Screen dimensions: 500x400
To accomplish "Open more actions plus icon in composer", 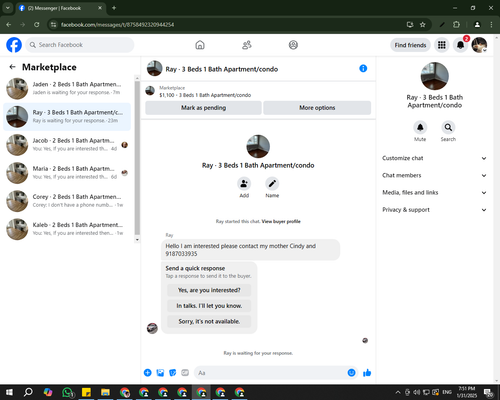I will (x=147, y=373).
